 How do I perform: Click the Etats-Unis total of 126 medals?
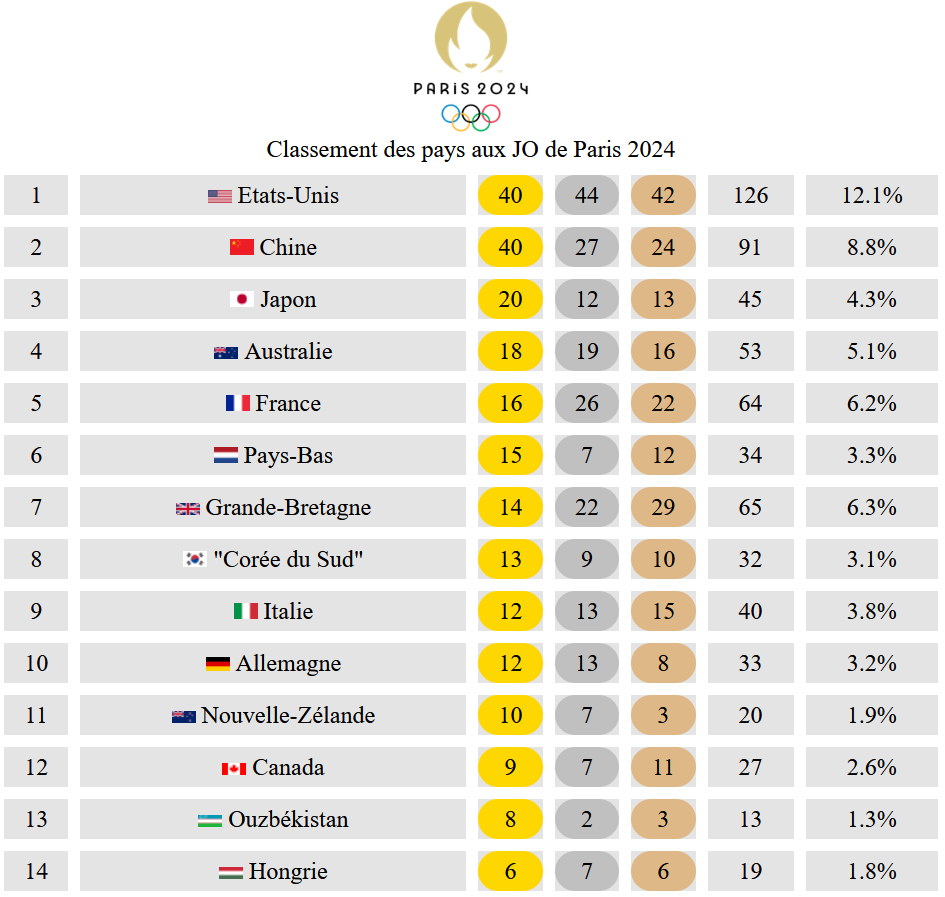(751, 195)
